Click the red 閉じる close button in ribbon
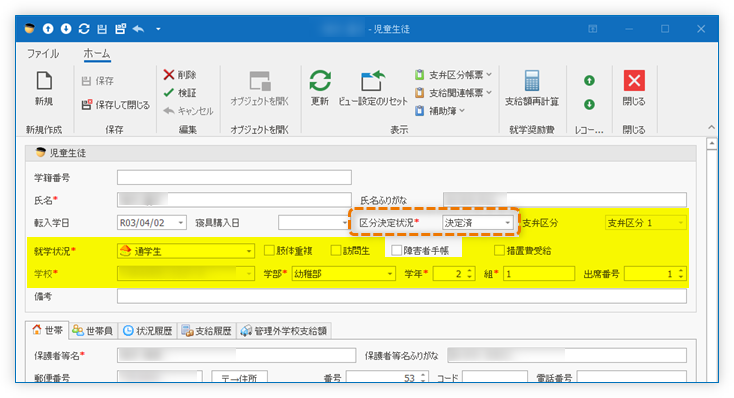This screenshot has height=398, width=734. pyautogui.click(x=634, y=88)
